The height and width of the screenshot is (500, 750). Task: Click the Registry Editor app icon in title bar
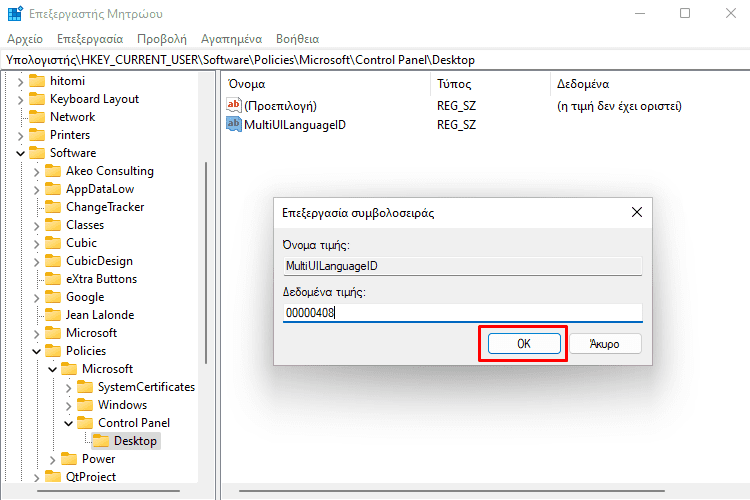pos(15,13)
